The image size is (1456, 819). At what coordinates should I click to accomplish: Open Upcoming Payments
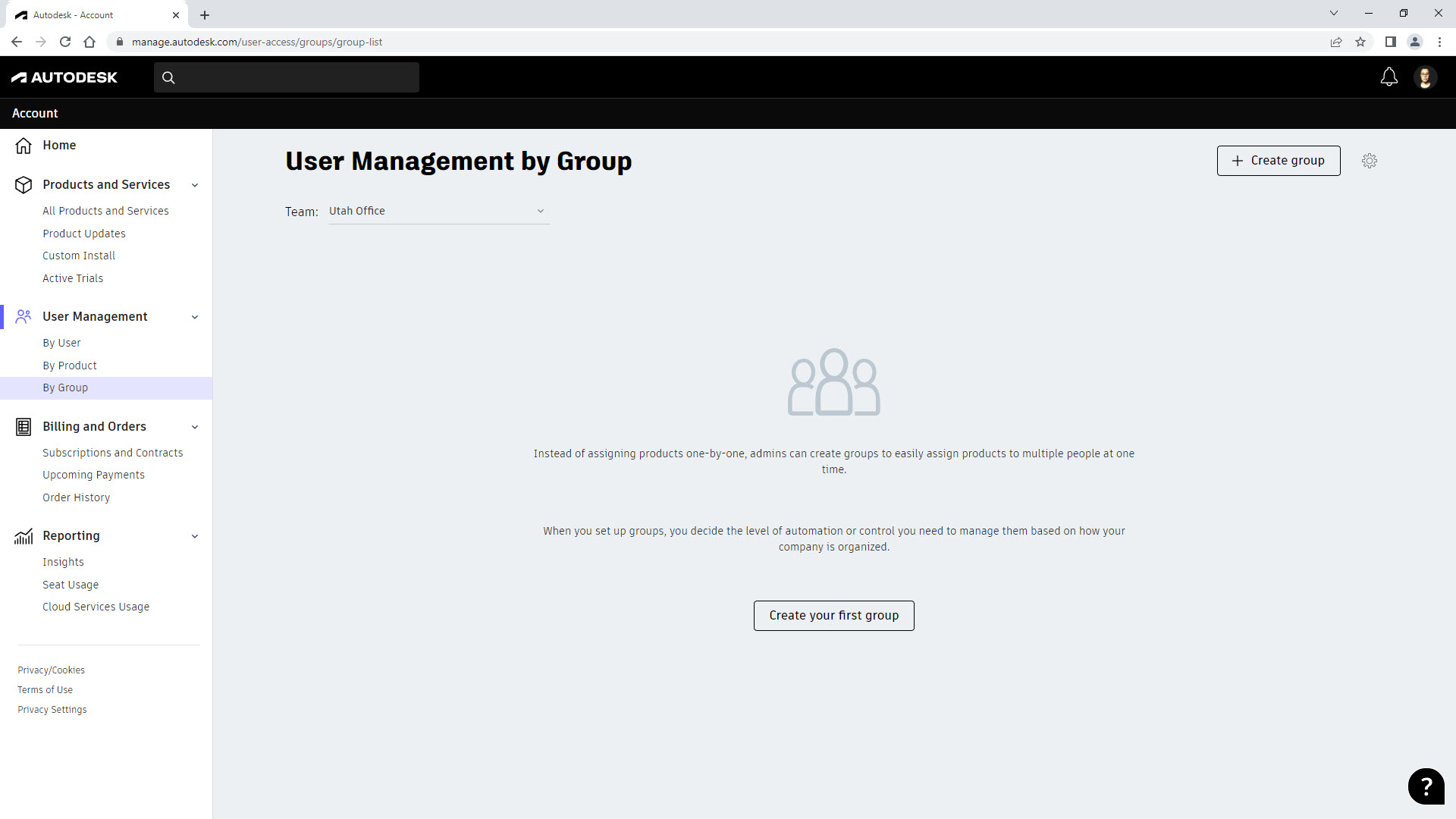[x=93, y=475]
